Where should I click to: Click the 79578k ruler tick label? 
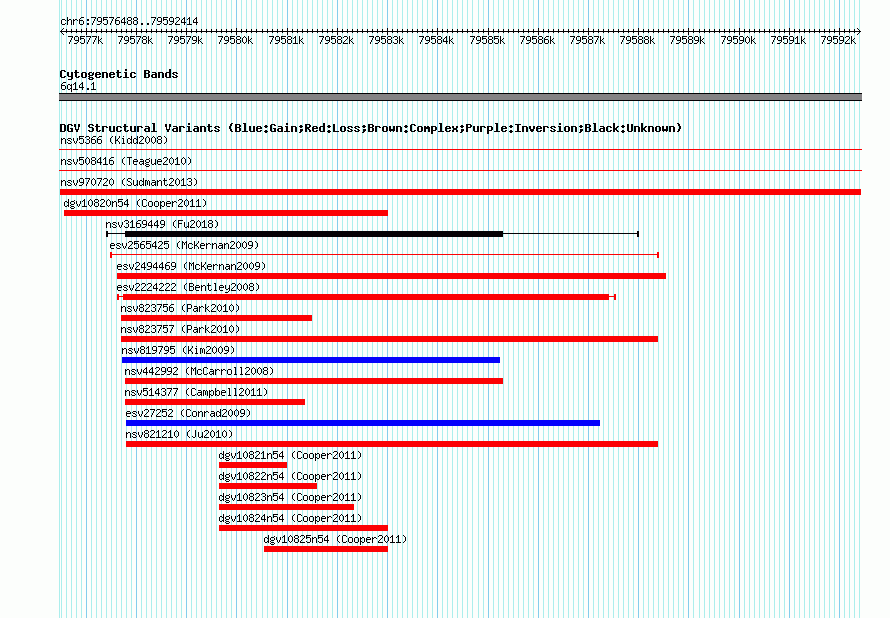click(x=135, y=40)
